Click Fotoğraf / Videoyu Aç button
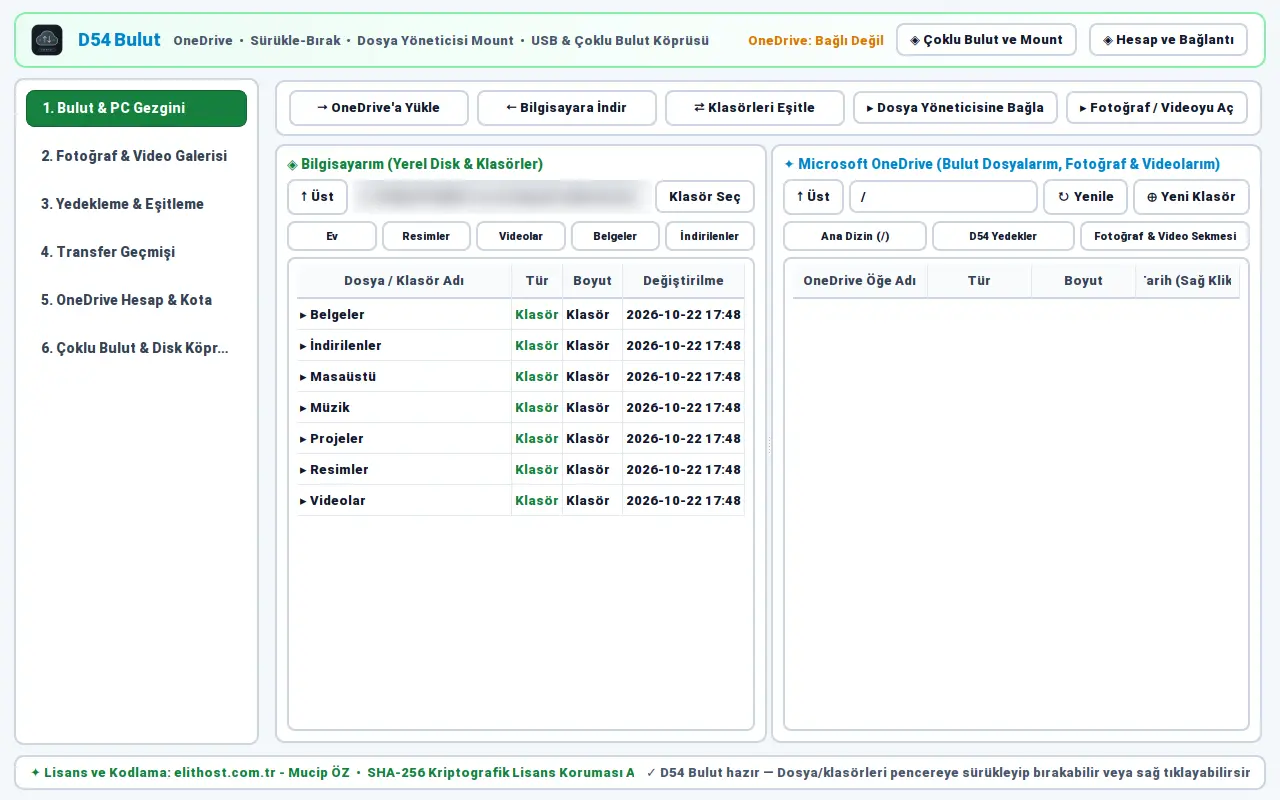 pyautogui.click(x=1157, y=108)
